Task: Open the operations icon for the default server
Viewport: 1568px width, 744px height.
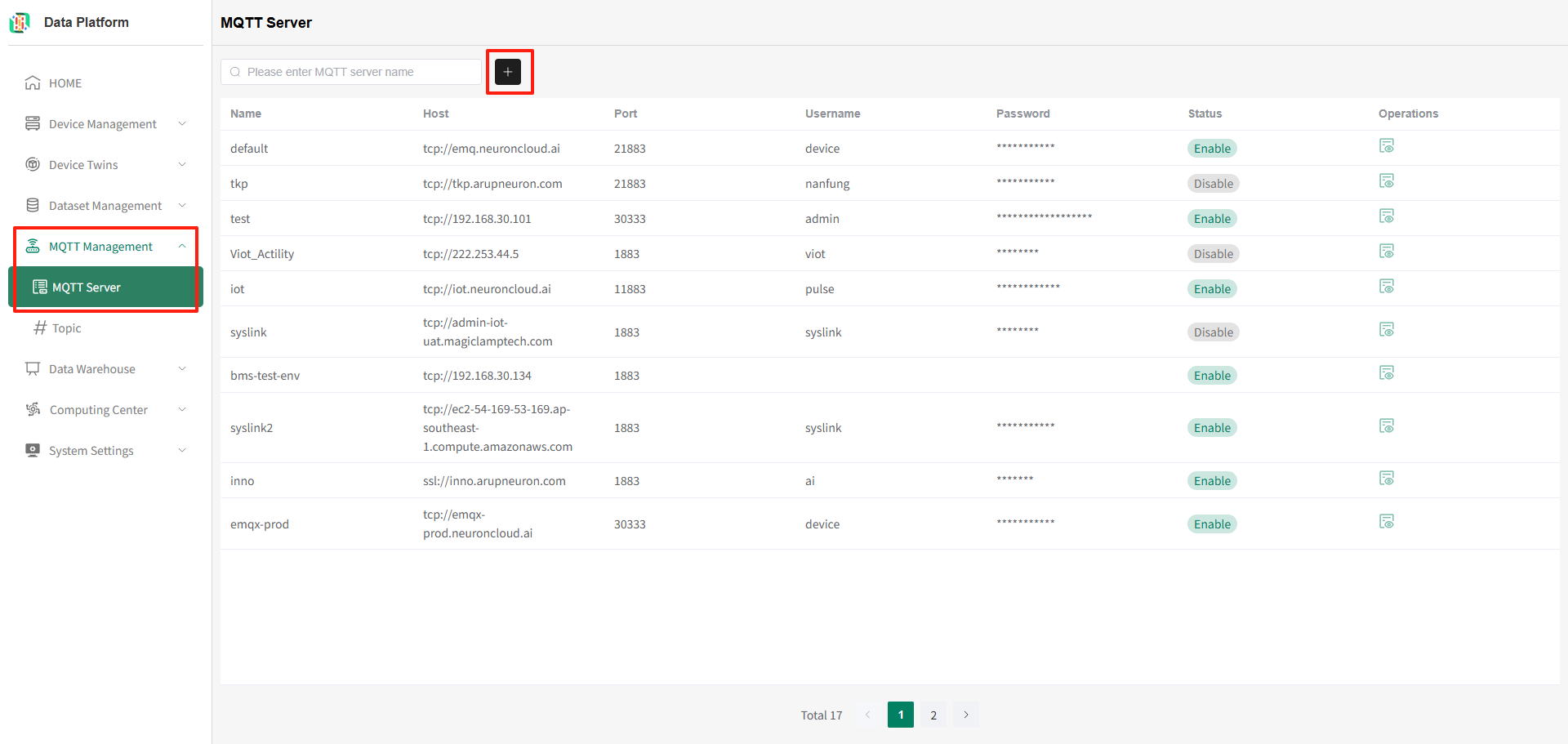Action: tap(1386, 146)
